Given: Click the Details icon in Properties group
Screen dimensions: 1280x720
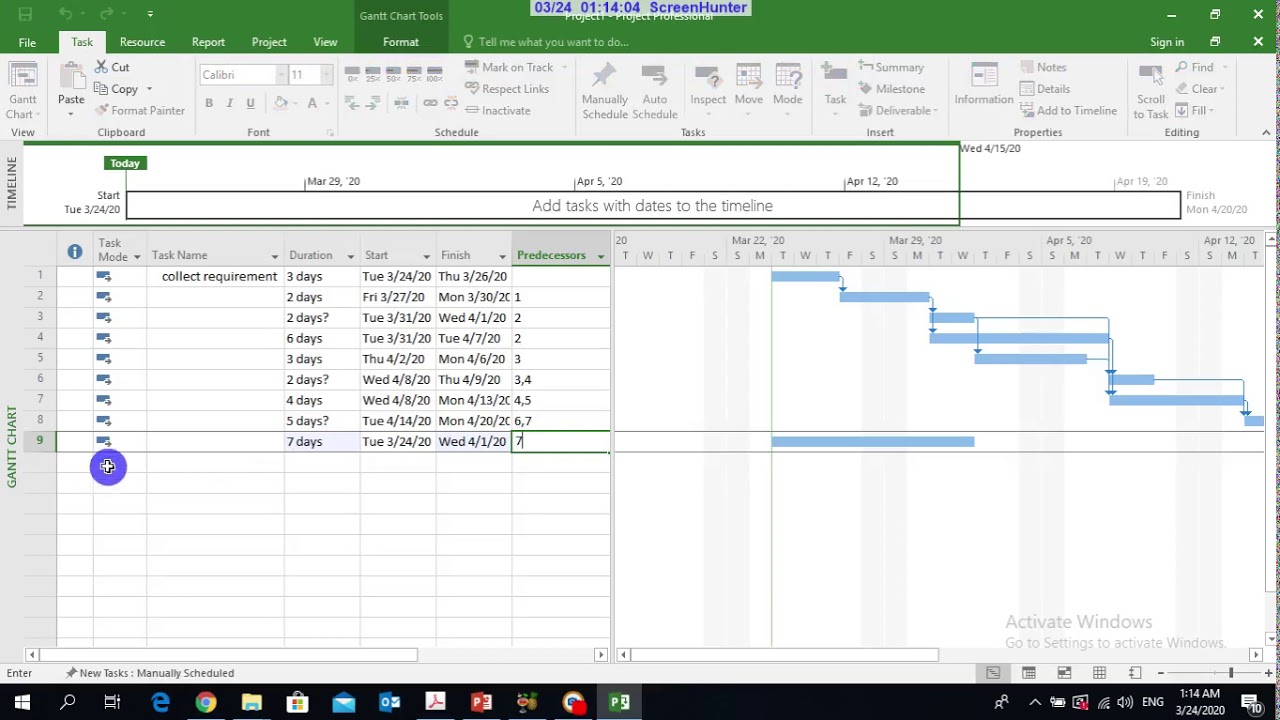Looking at the screenshot, I should (x=1028, y=89).
